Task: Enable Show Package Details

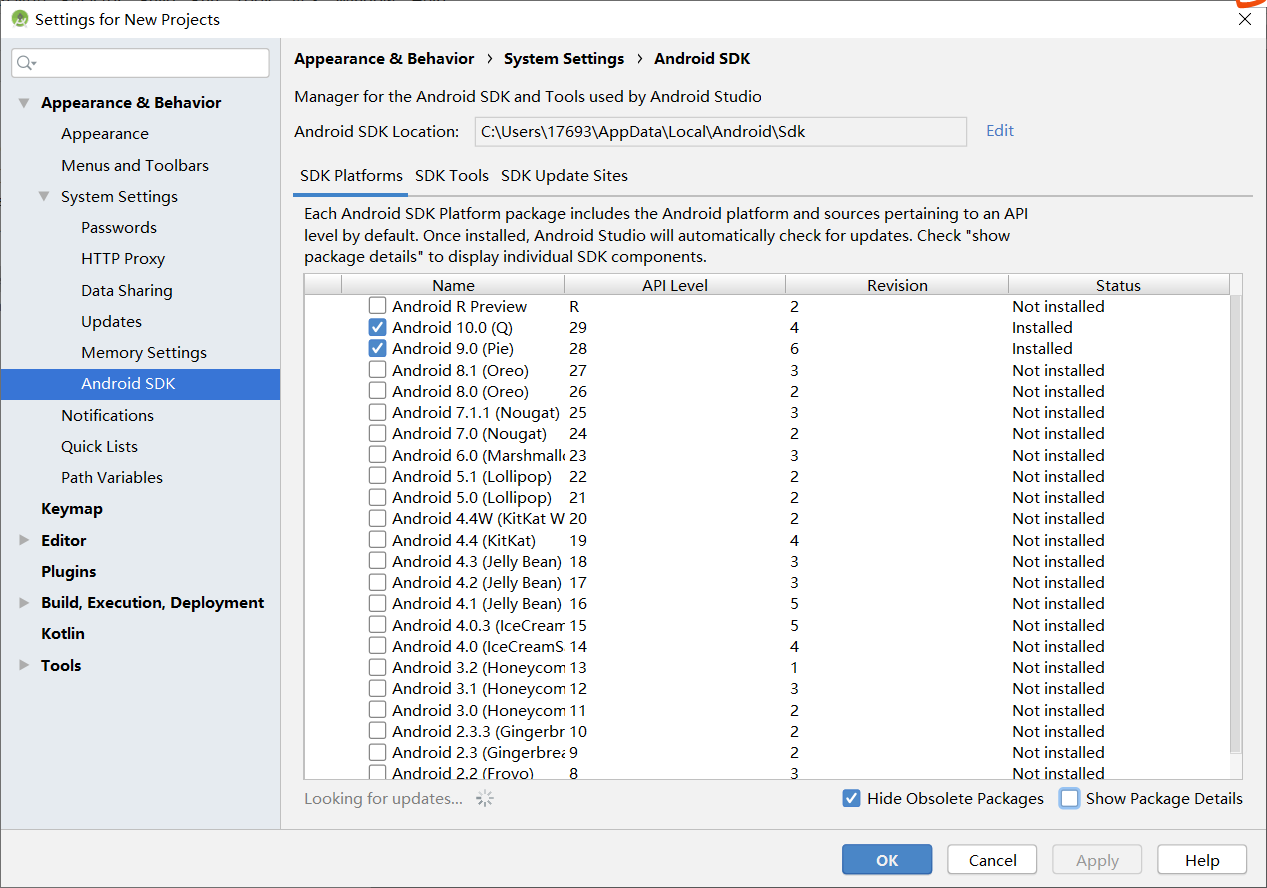Action: (x=1068, y=798)
